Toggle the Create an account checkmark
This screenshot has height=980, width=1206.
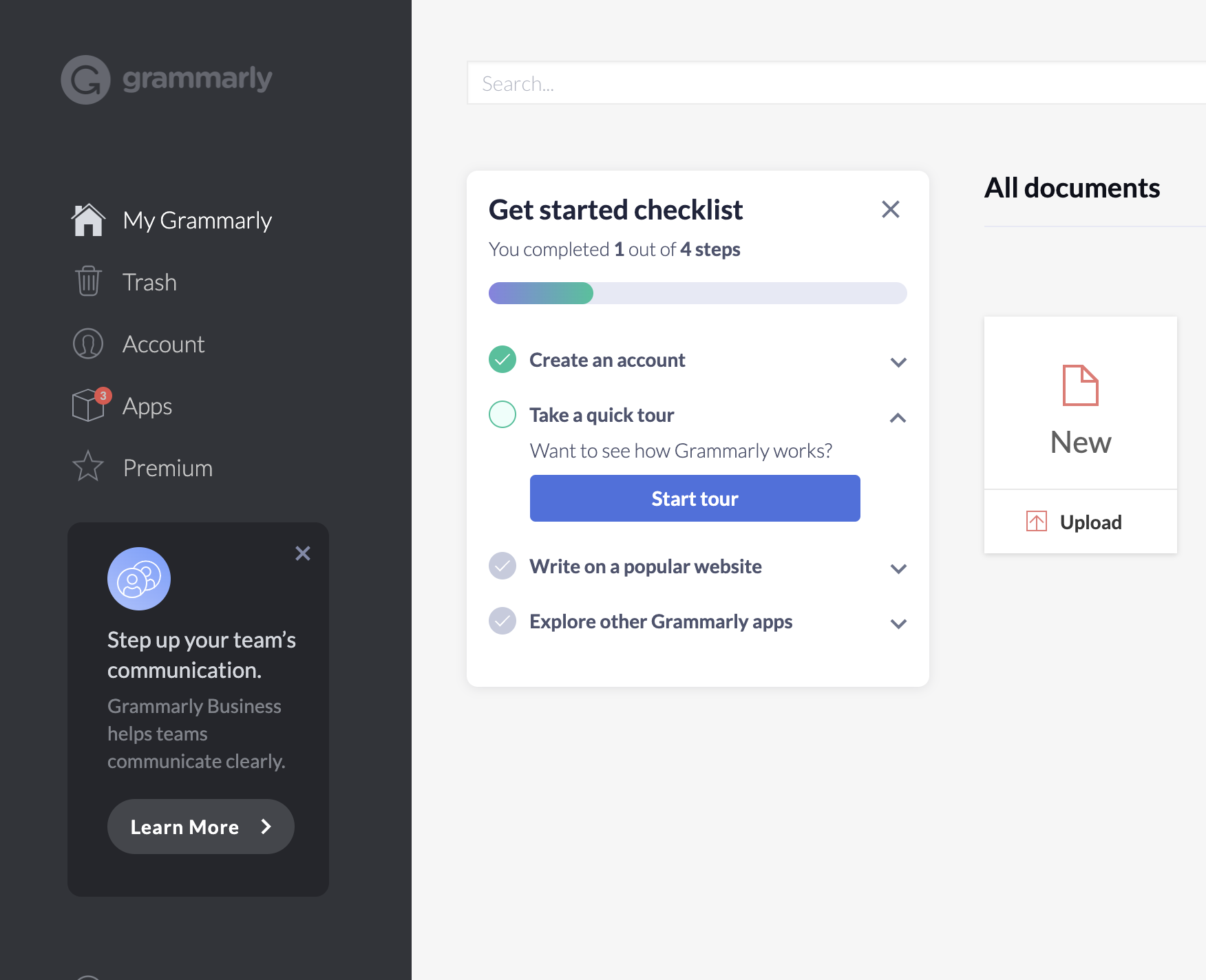tap(502, 359)
